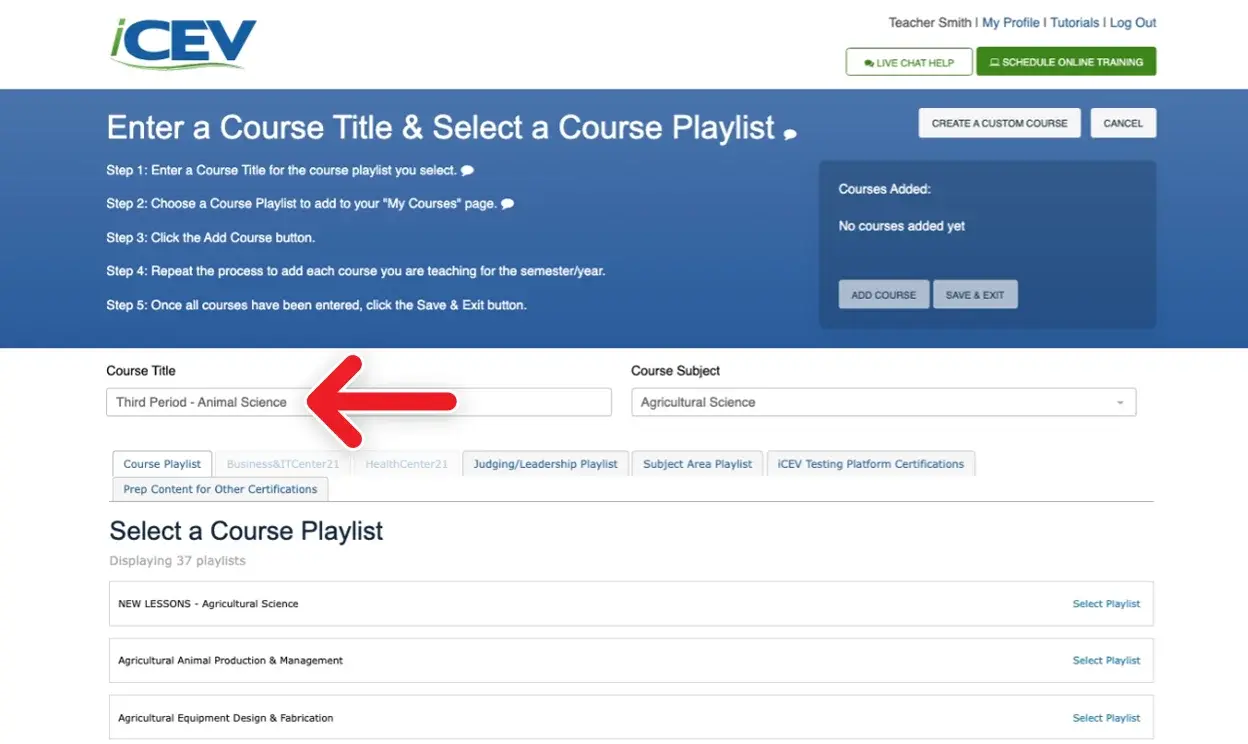Select Playlist for NEW LESSONS - Agricultural Science
Image resolution: width=1248 pixels, height=744 pixels.
(x=1106, y=604)
